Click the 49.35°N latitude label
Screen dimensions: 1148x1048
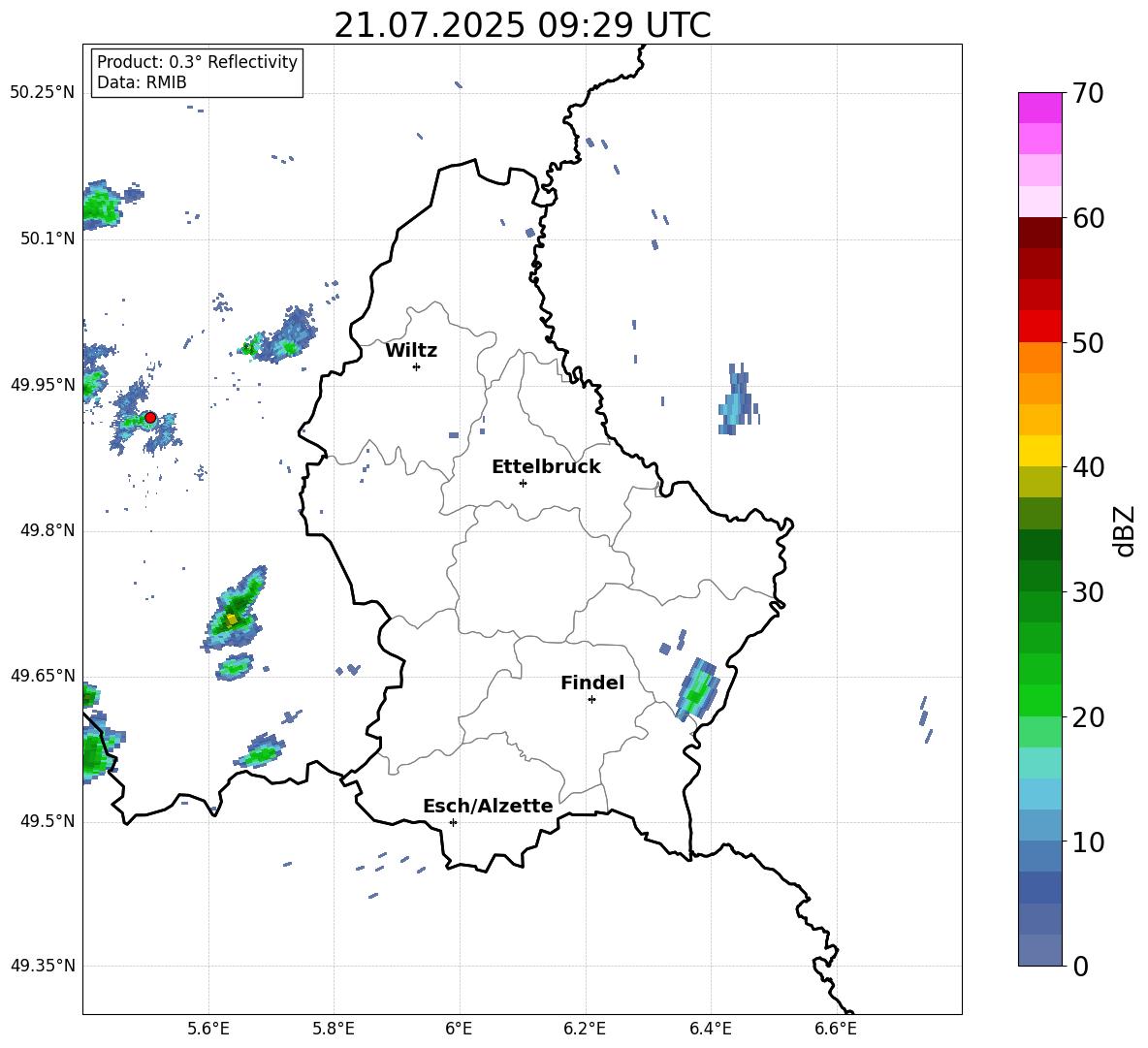tap(43, 966)
